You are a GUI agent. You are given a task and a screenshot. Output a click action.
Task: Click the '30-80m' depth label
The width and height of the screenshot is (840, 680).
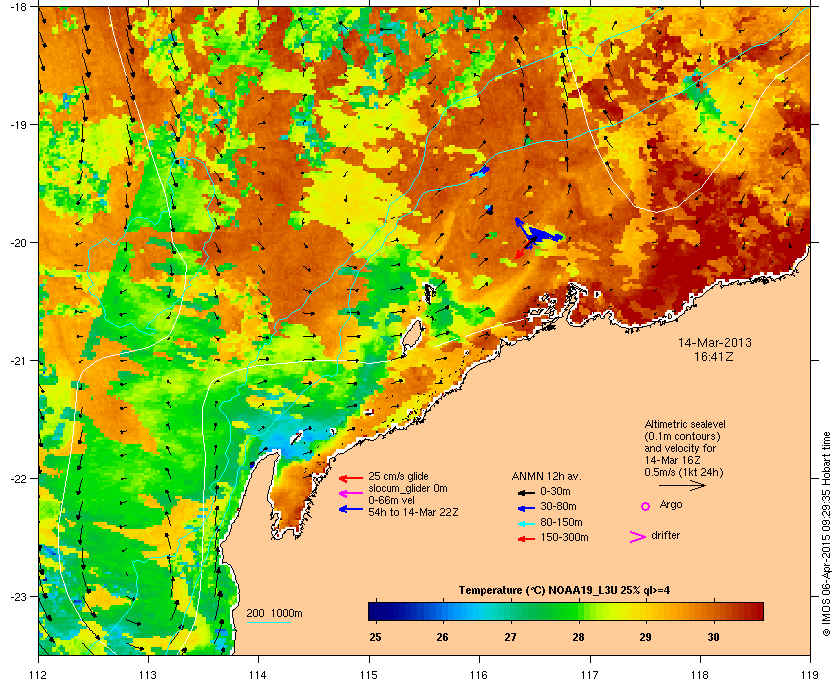click(558, 506)
